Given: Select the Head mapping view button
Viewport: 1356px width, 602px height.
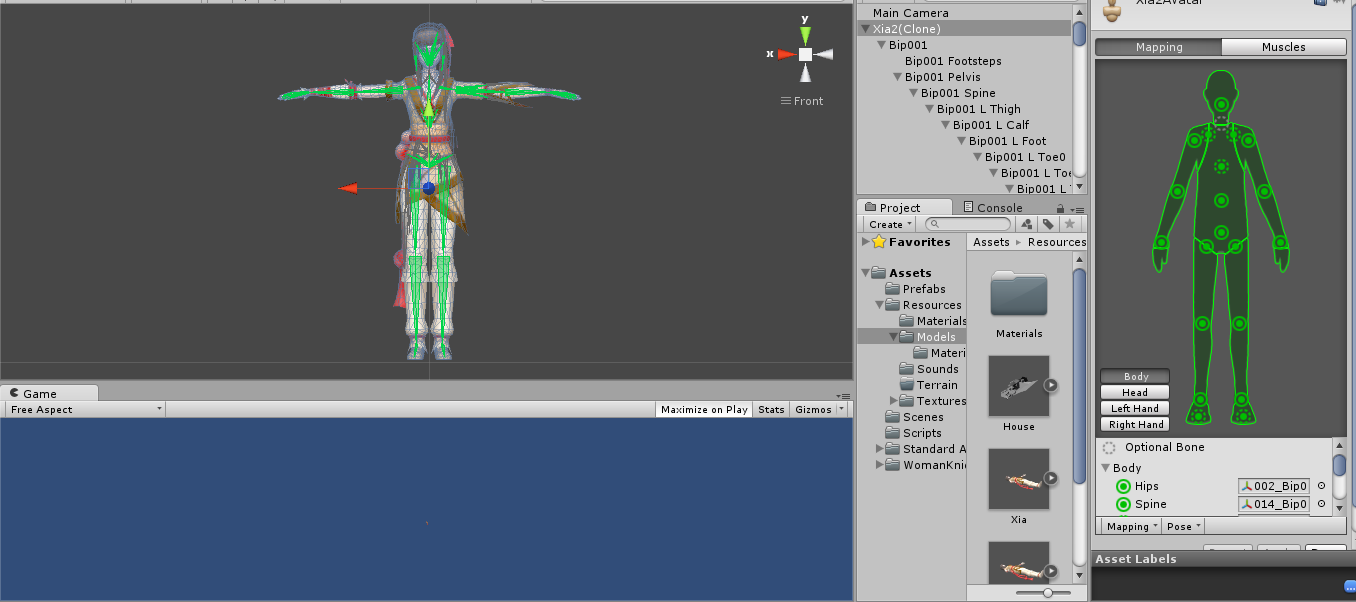Looking at the screenshot, I should pyautogui.click(x=1135, y=392).
